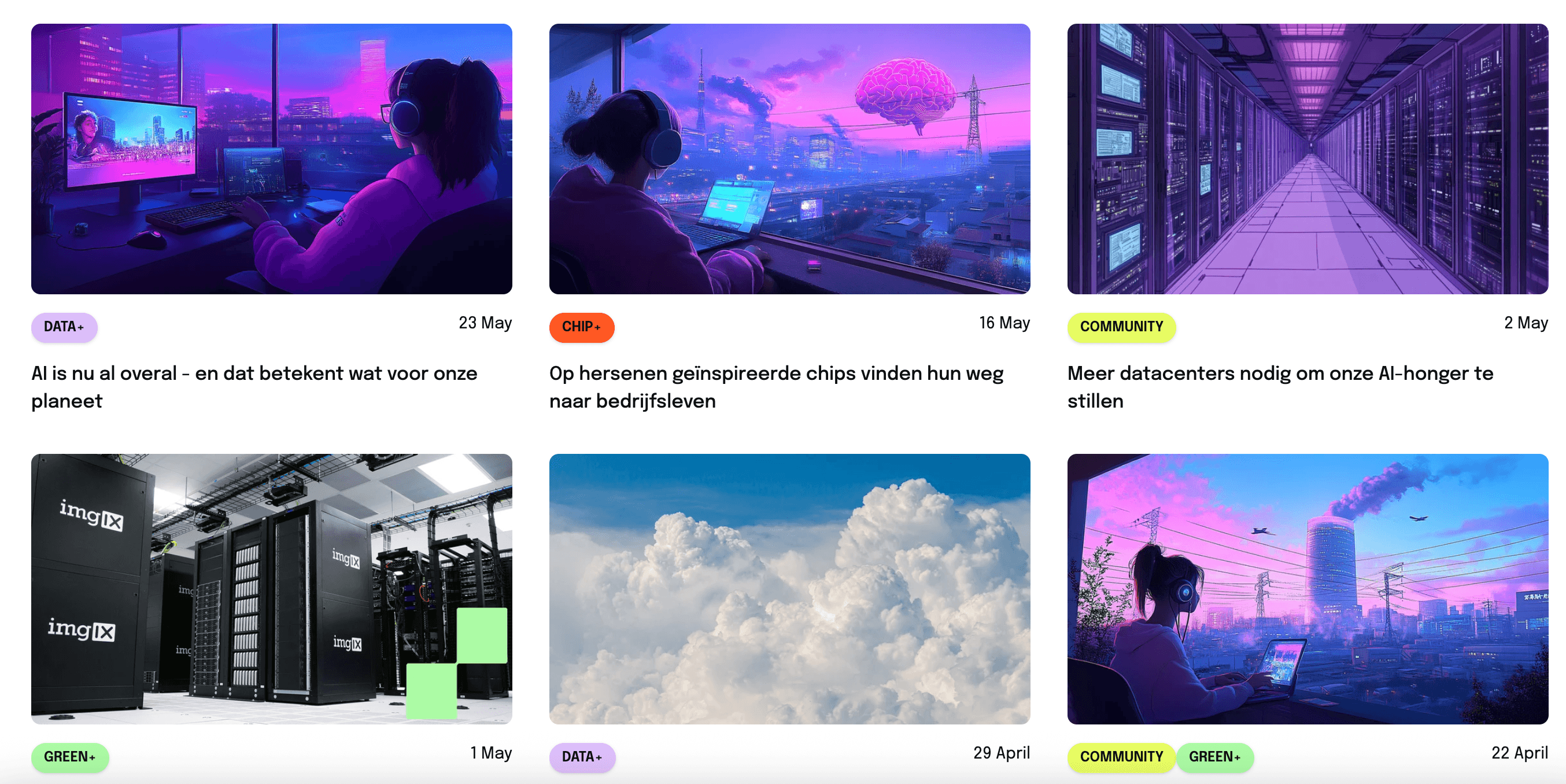Select the orange CHIP+ category tag
Screen dimensions: 1566x784
click(581, 327)
